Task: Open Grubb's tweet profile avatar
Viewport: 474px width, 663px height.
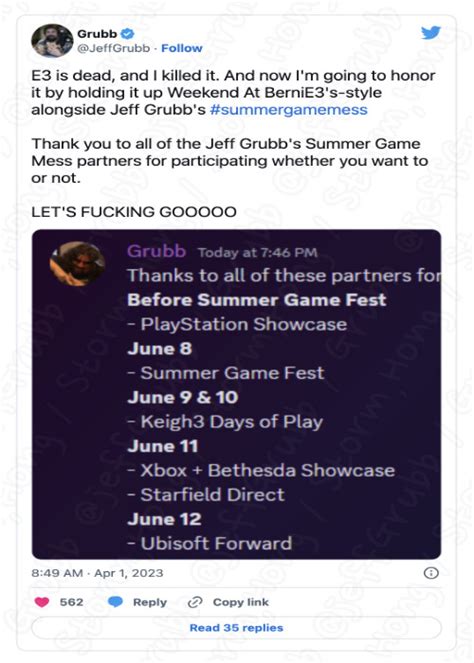Action: (x=52, y=40)
